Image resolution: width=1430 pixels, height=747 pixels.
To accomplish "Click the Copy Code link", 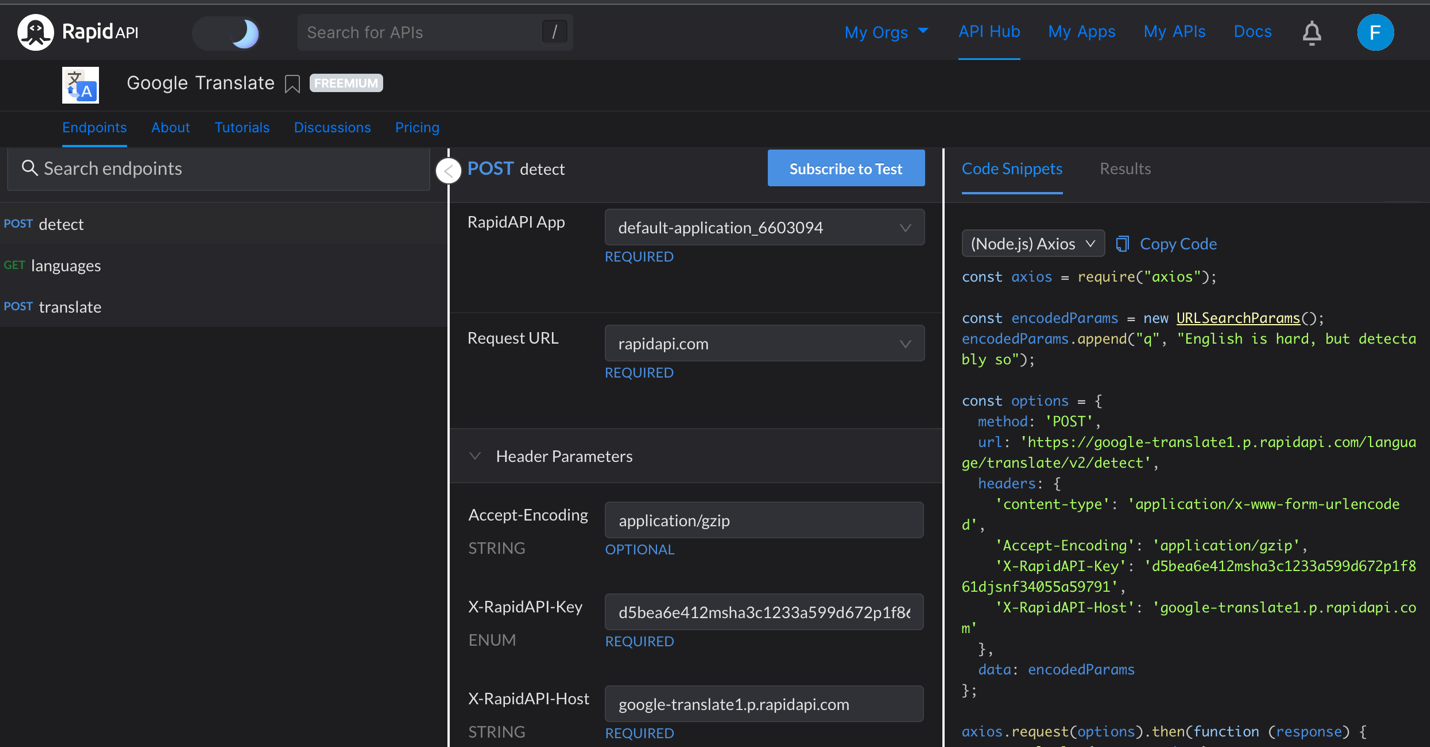I will [1178, 244].
